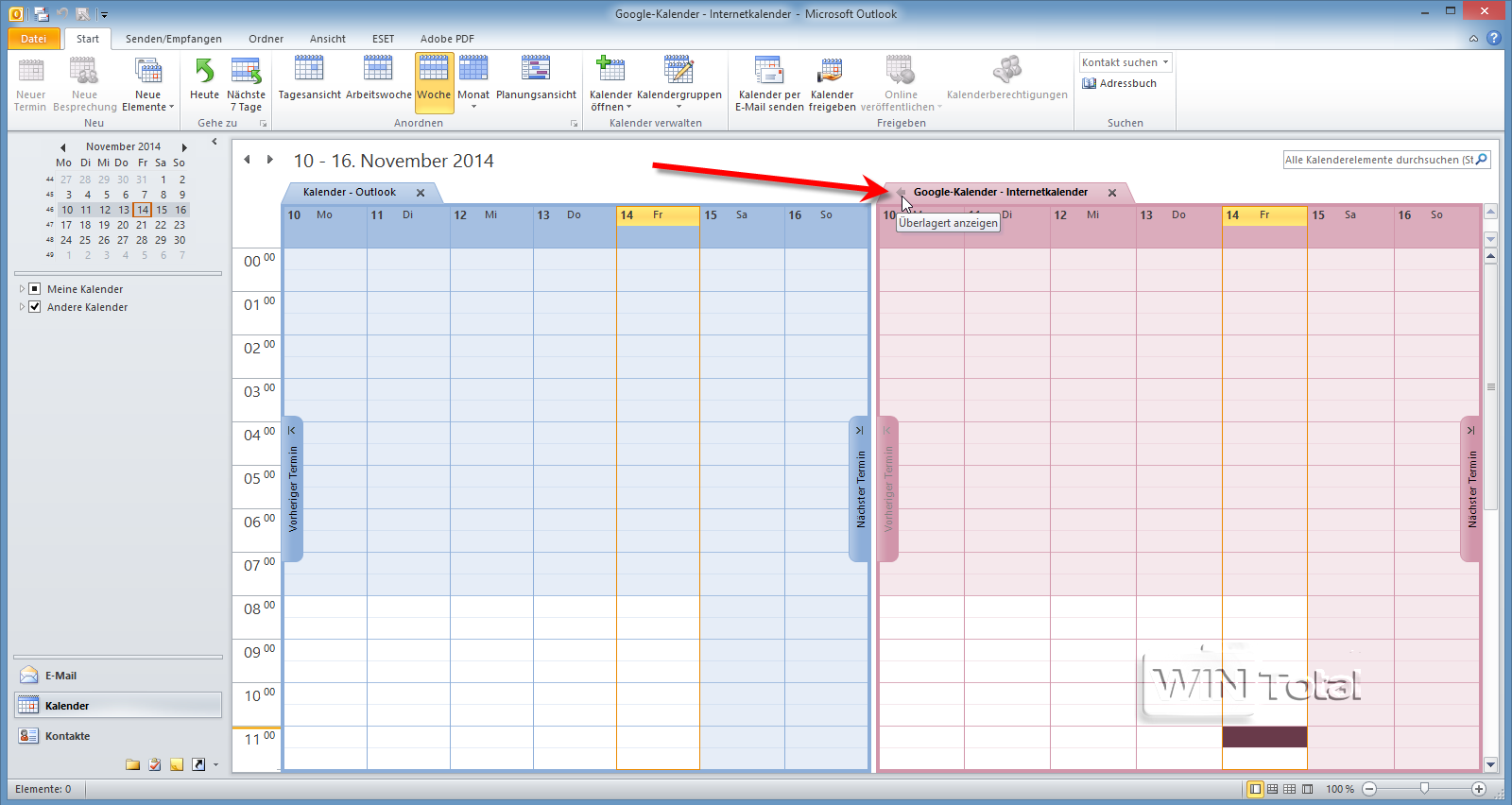The height and width of the screenshot is (805, 1512).
Task: Switch to the Ansicht tab
Action: [x=328, y=39]
